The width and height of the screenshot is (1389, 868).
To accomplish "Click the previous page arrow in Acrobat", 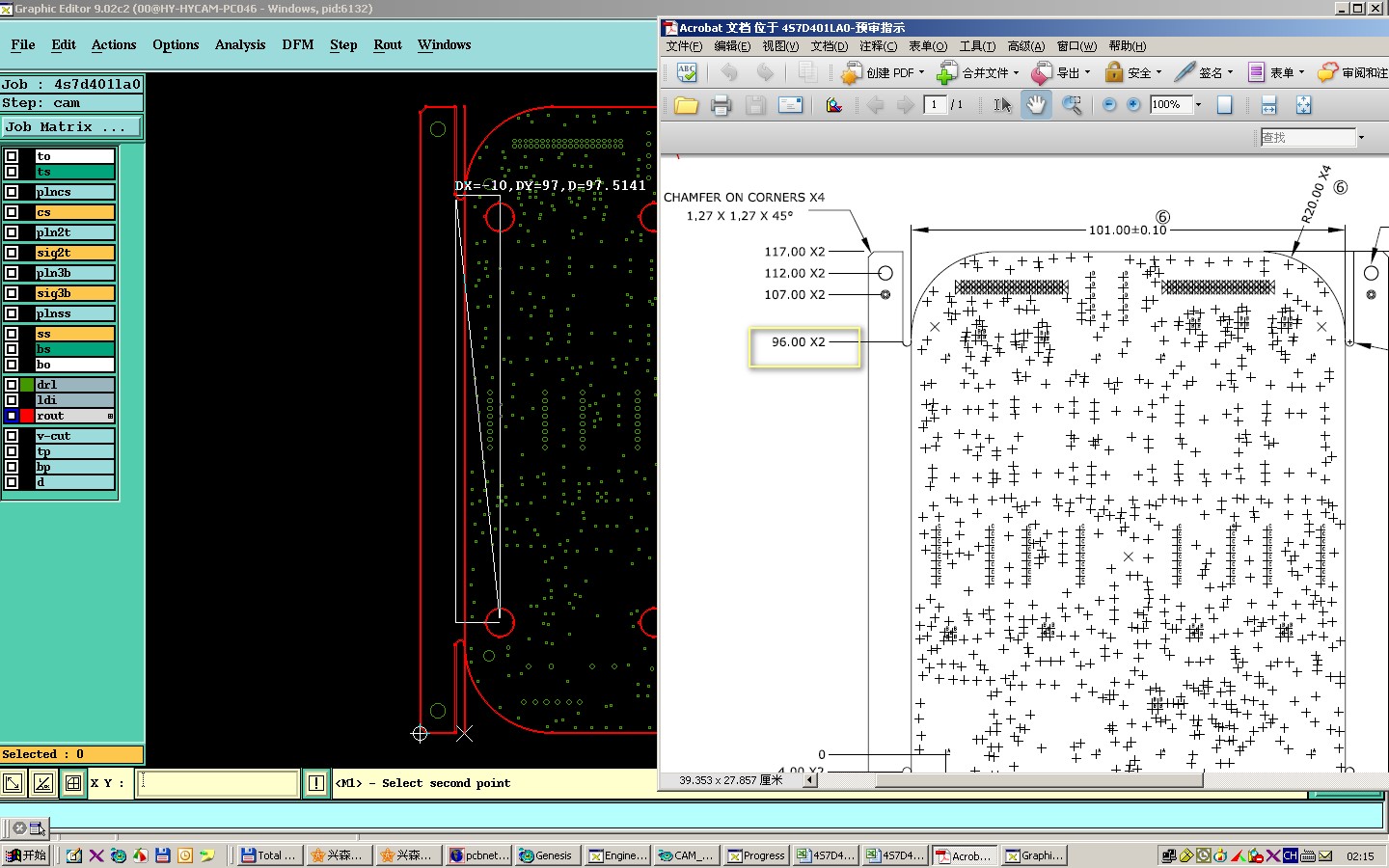I will [875, 105].
